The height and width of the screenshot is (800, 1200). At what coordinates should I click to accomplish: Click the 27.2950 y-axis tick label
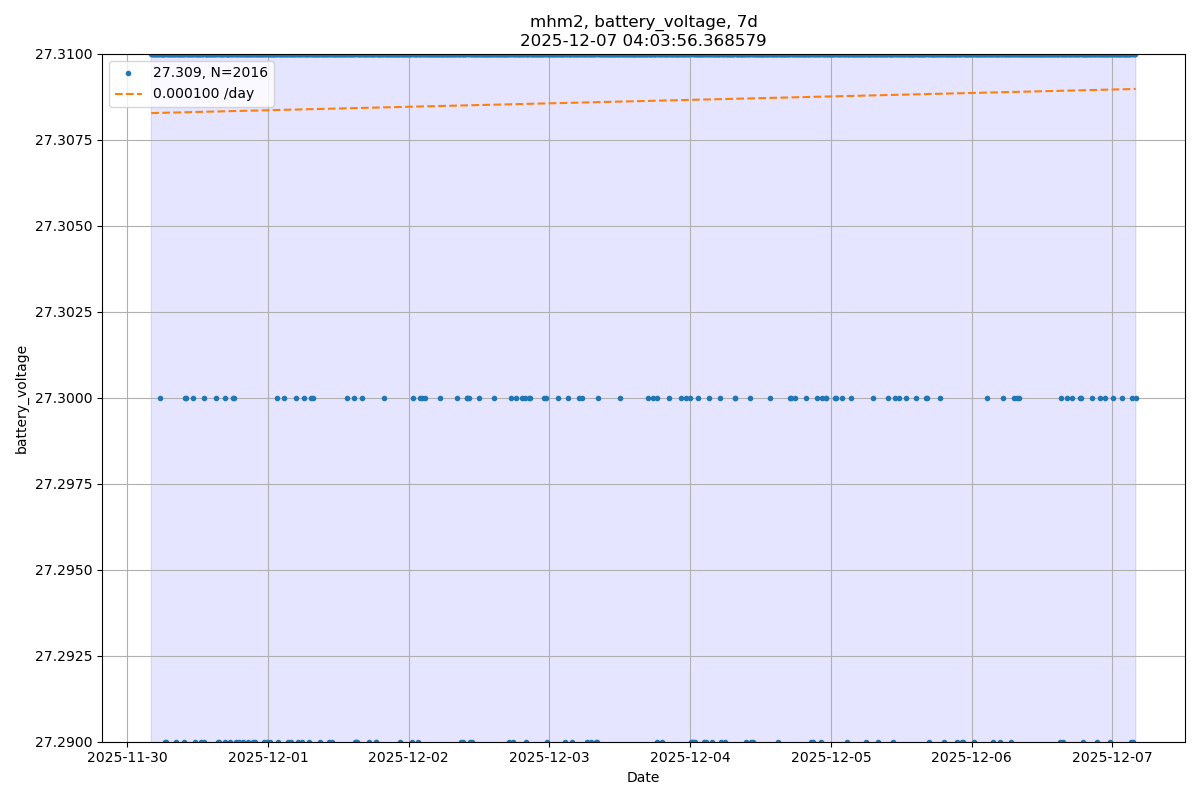pyautogui.click(x=63, y=570)
